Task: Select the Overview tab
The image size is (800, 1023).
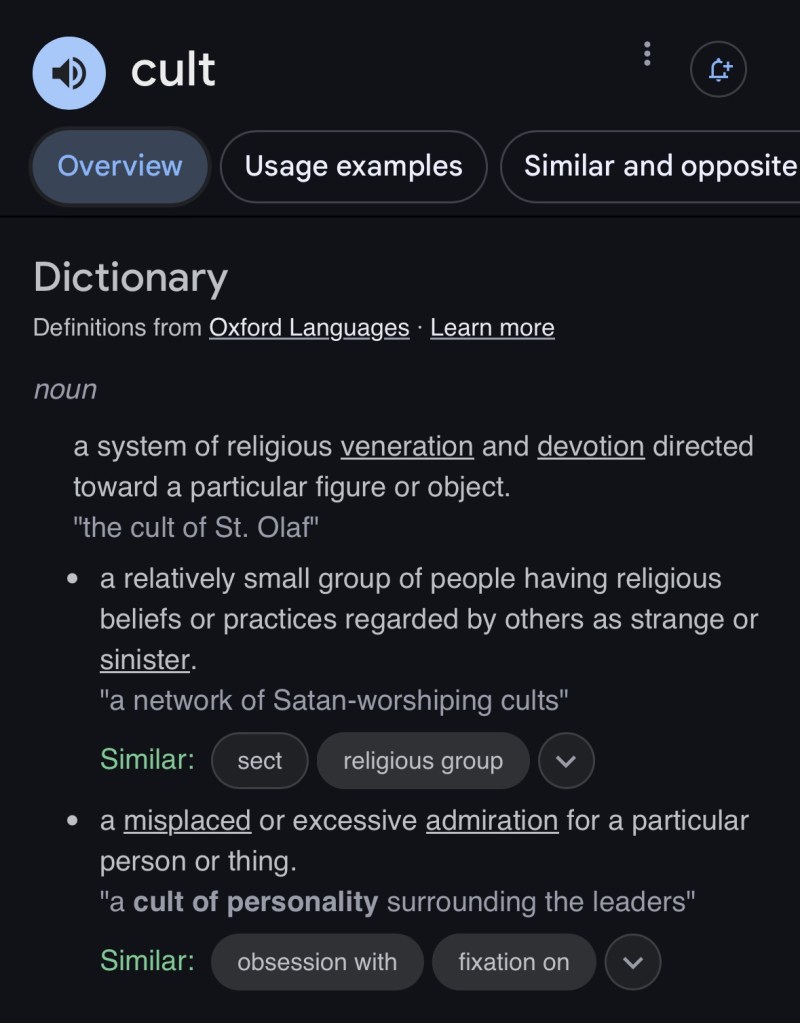Action: 120,166
